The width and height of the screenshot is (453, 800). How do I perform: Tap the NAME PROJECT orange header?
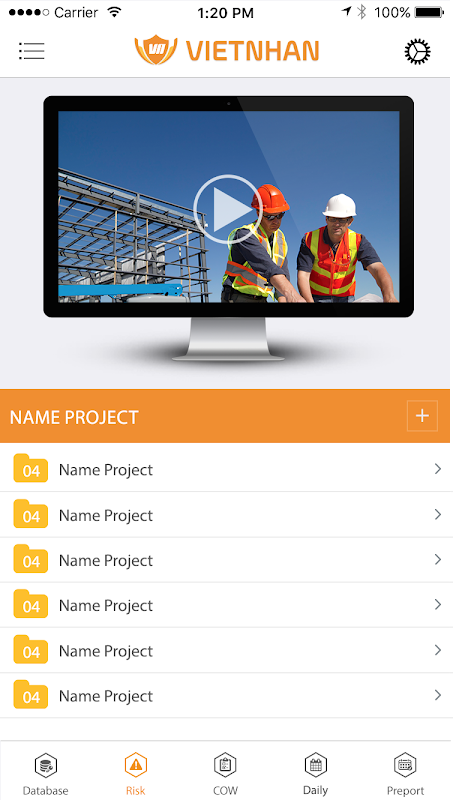225,416
